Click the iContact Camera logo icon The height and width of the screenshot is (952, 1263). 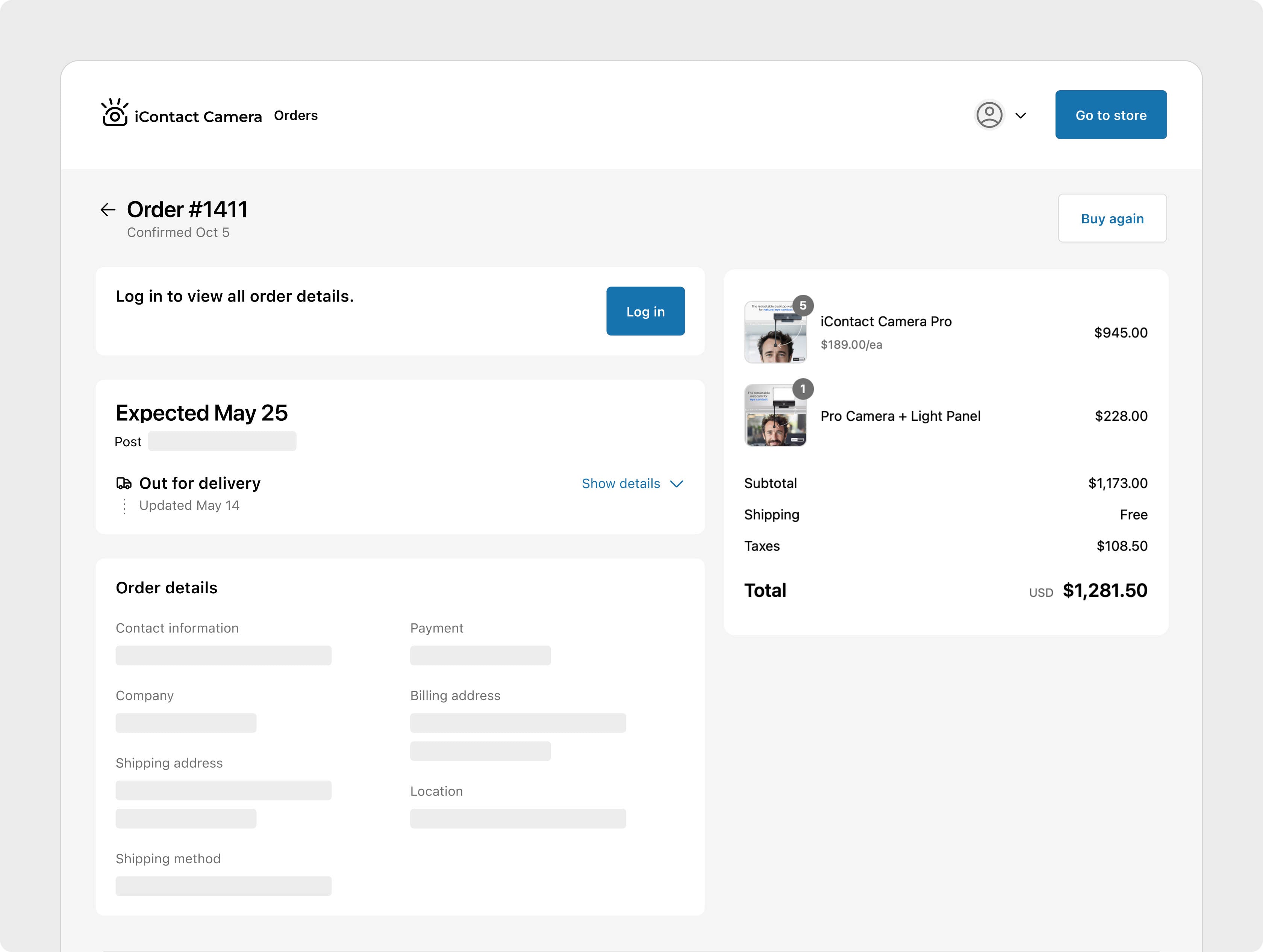[x=114, y=113]
